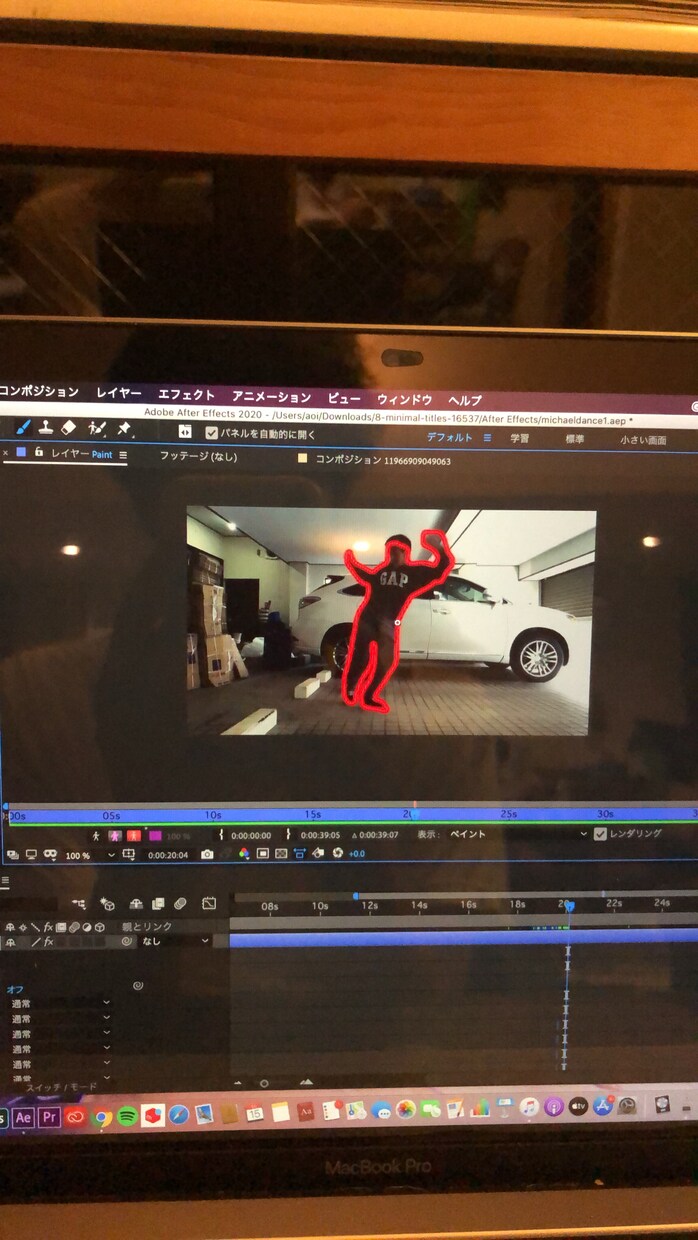Screen dimensions: 698x1240
Task: Click the magenta overlay color swatch
Action: point(155,835)
